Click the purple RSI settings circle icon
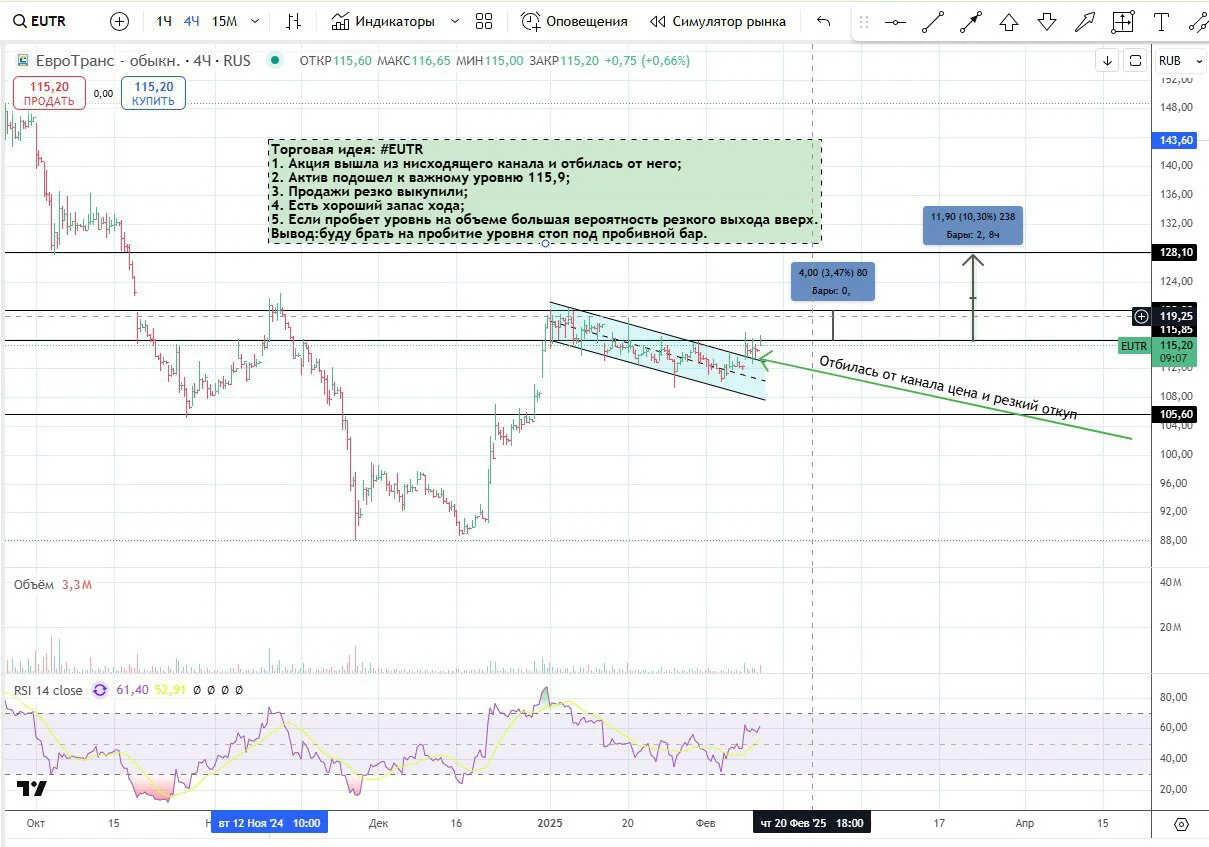 coord(100,690)
